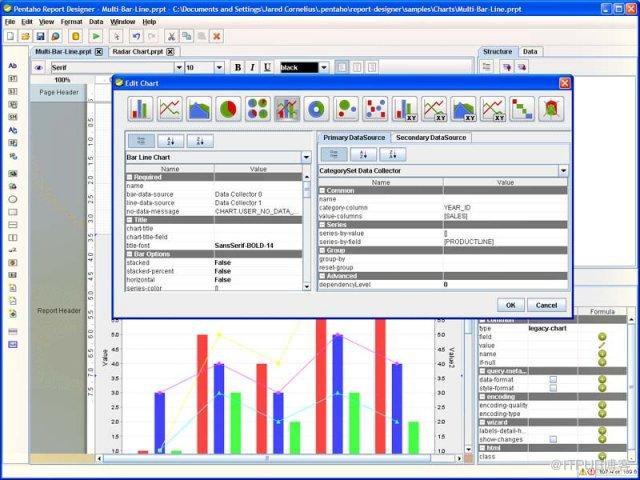Pick the waterfall chart type icon

tap(522, 109)
